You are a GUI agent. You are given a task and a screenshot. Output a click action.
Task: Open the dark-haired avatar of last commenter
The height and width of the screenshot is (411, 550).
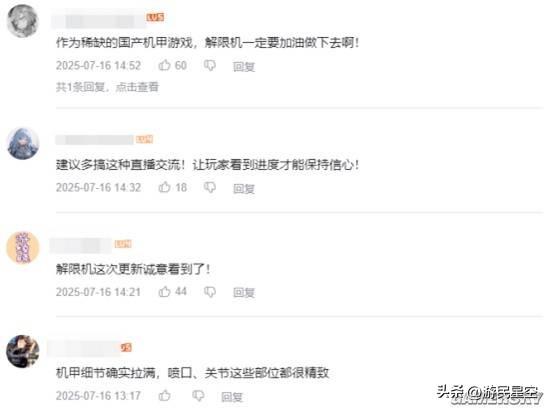[23, 351]
